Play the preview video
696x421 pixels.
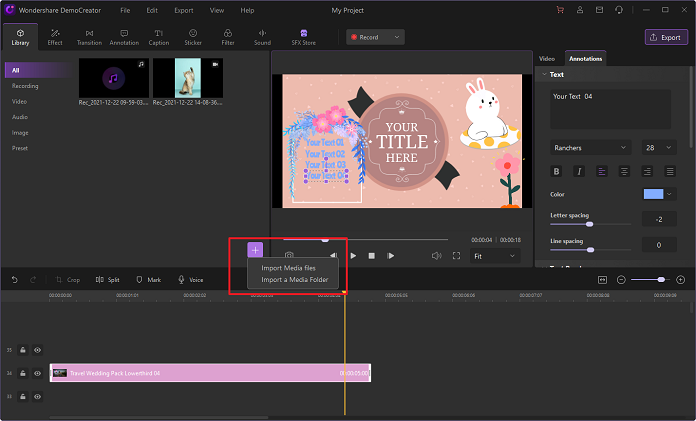[353, 256]
